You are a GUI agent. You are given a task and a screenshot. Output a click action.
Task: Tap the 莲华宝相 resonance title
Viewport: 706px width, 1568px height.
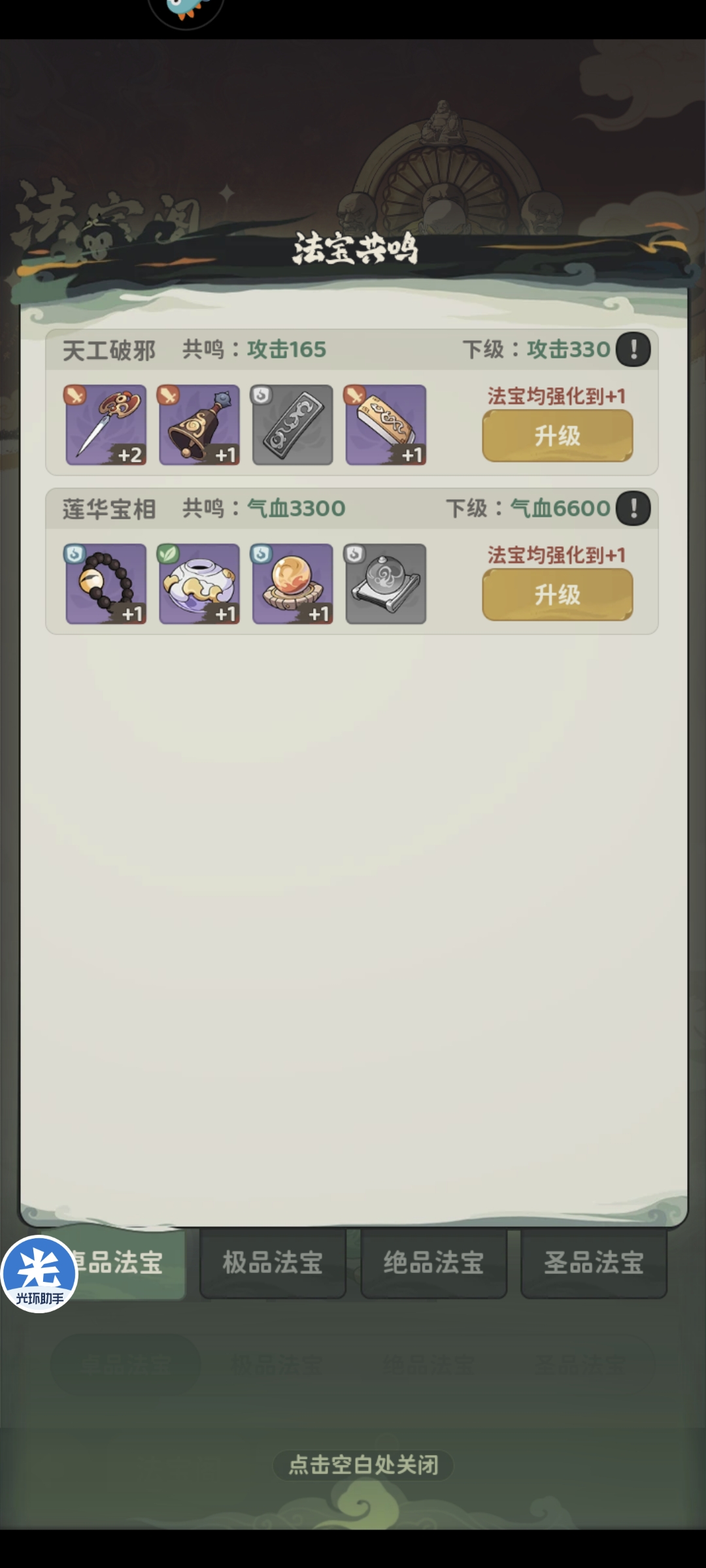coord(109,509)
